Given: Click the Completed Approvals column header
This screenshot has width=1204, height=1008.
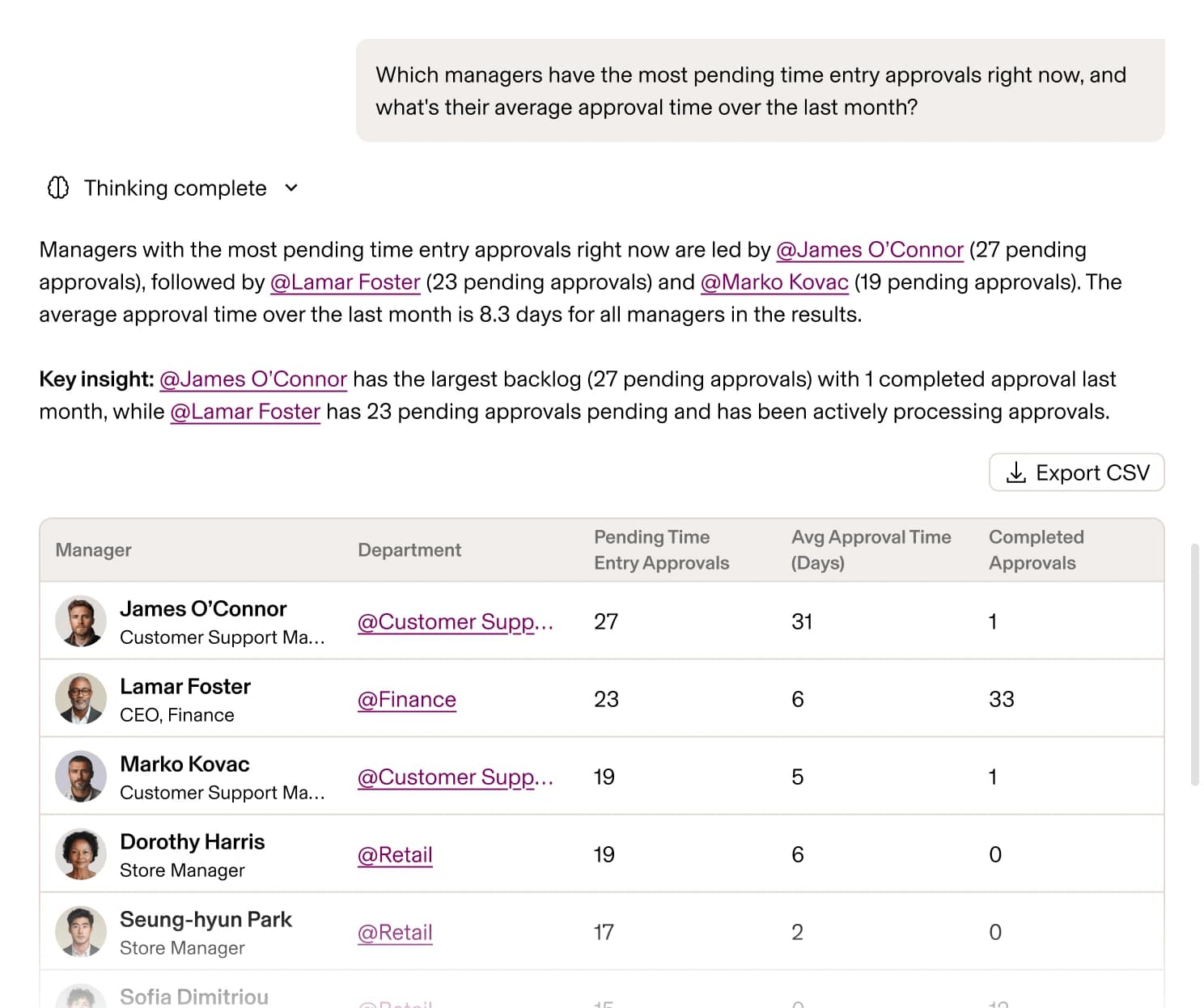Looking at the screenshot, I should click(1036, 550).
